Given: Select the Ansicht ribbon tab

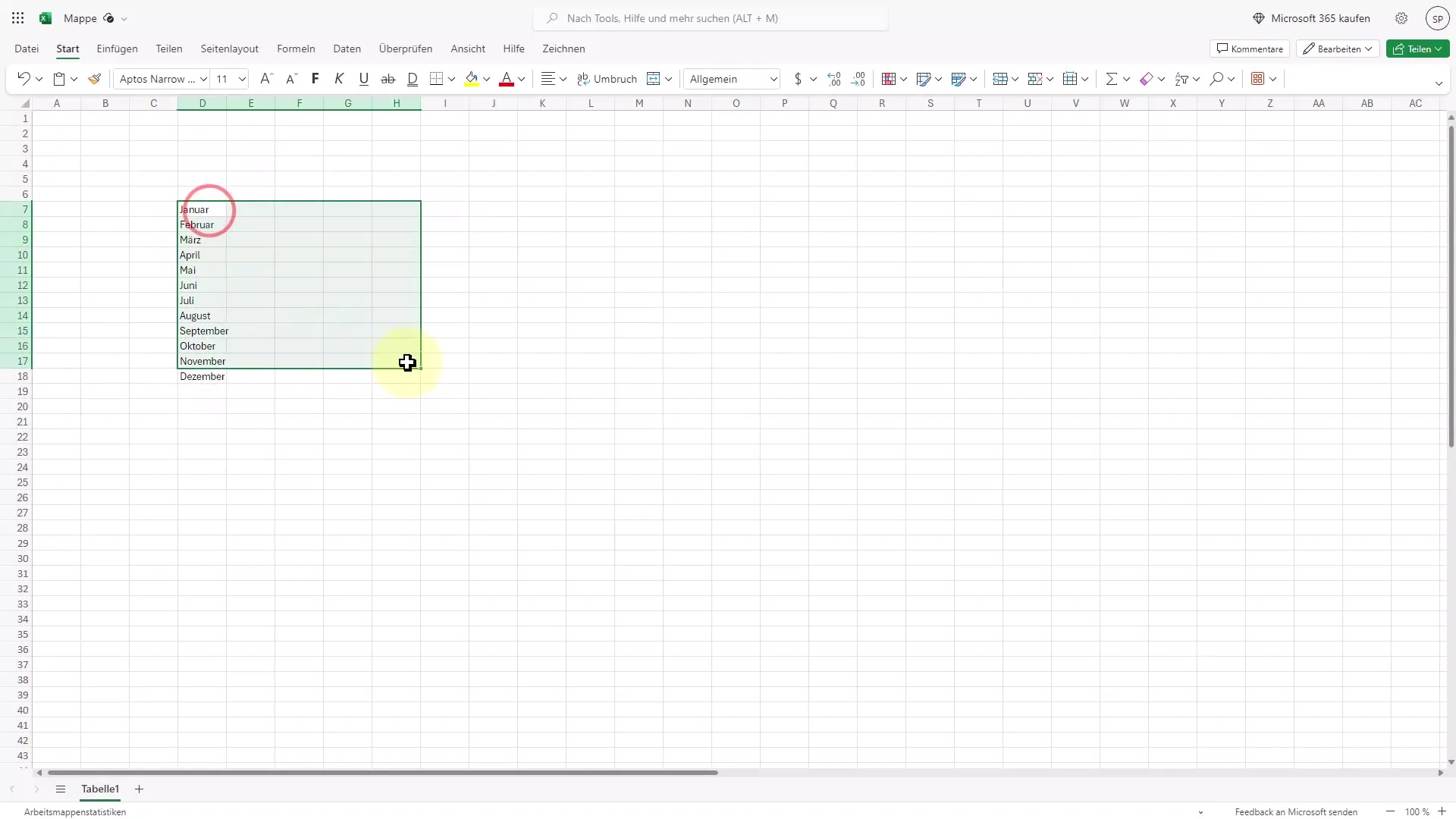Looking at the screenshot, I should [467, 48].
